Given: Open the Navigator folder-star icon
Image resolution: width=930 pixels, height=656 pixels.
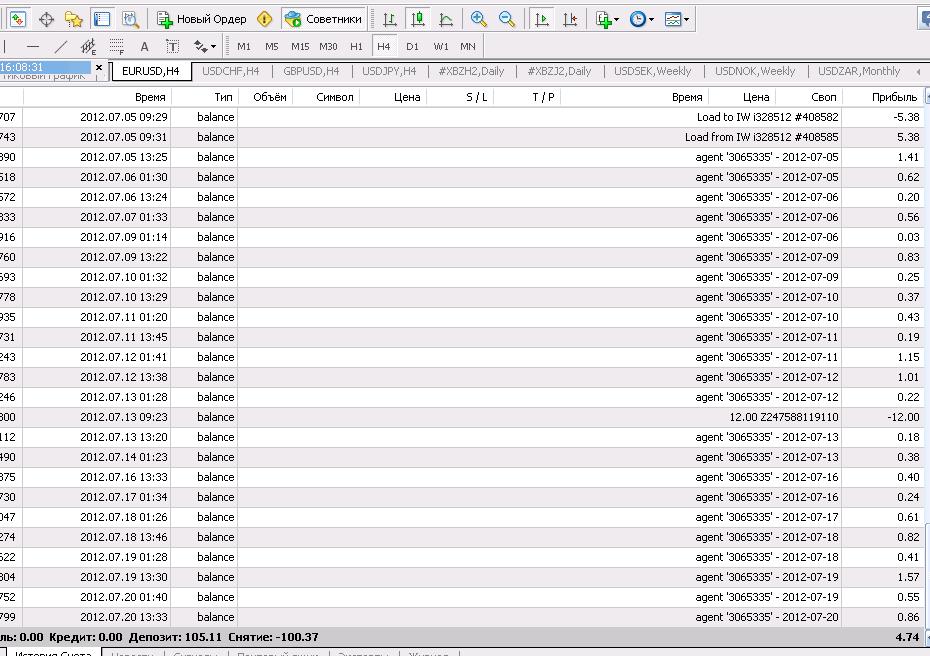Looking at the screenshot, I should tap(74, 19).
